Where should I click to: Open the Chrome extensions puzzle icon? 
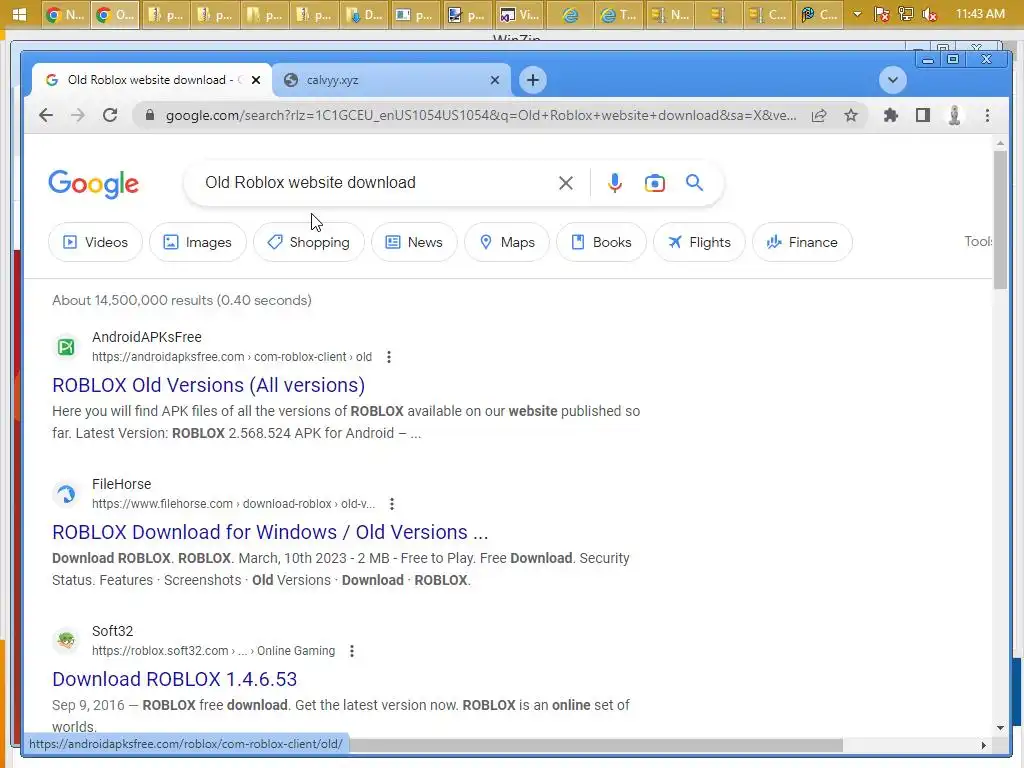click(x=891, y=116)
